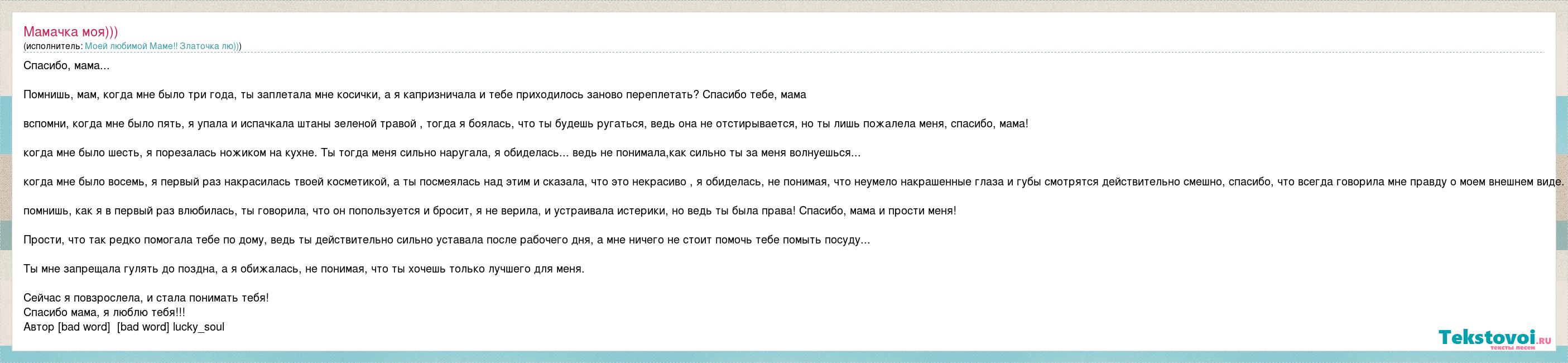1568x363 pixels.
Task: Click the line starting 'Ты мне запрещала гулять'
Action: pos(303,269)
